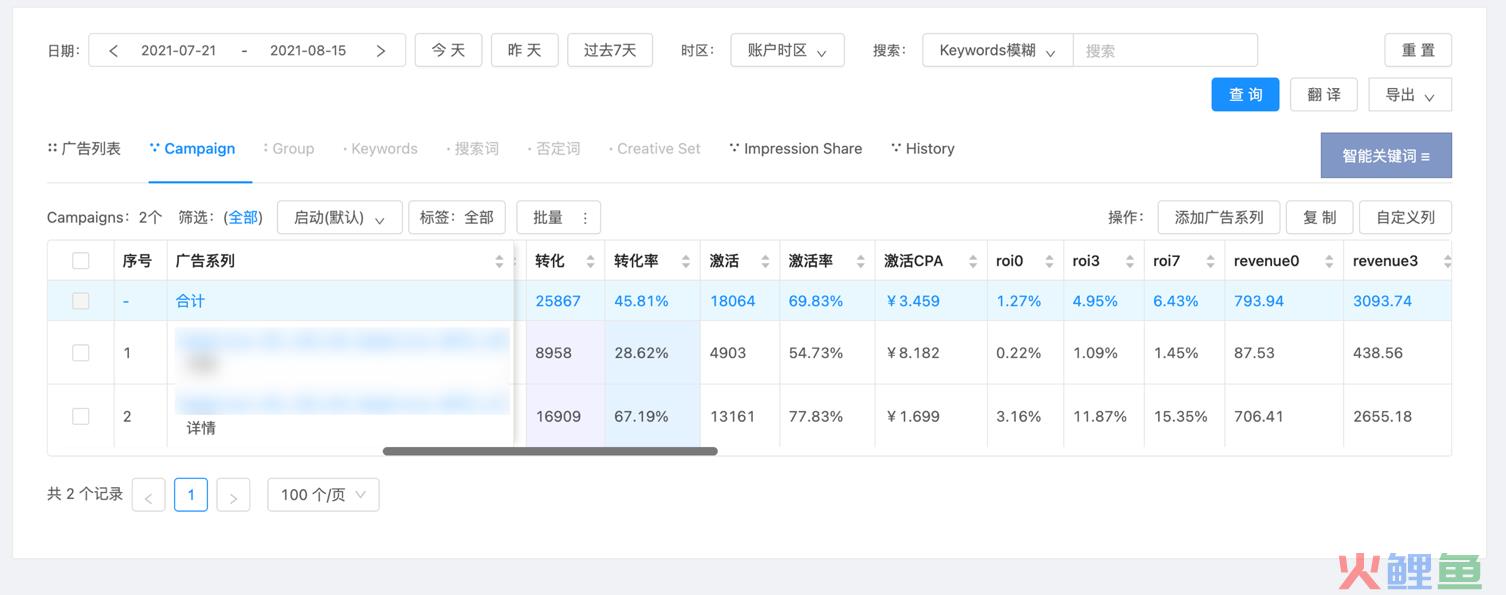Sort by 转化 column arrows
This screenshot has height=595, width=1506.
[x=590, y=261]
